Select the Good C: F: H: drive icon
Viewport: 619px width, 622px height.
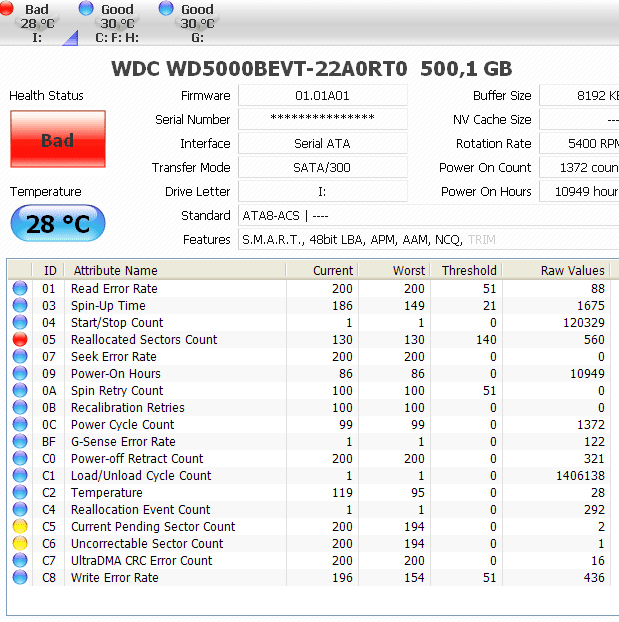(x=86, y=8)
